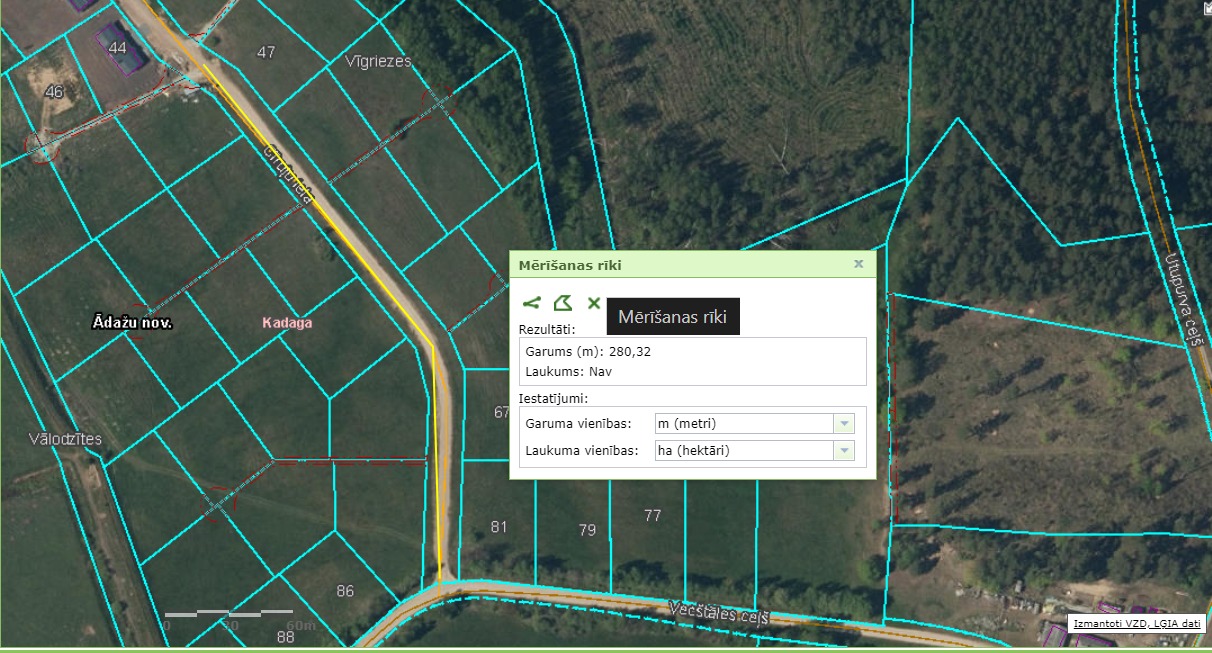
Task: Select parcel number 86 on the map
Action: pos(345,591)
